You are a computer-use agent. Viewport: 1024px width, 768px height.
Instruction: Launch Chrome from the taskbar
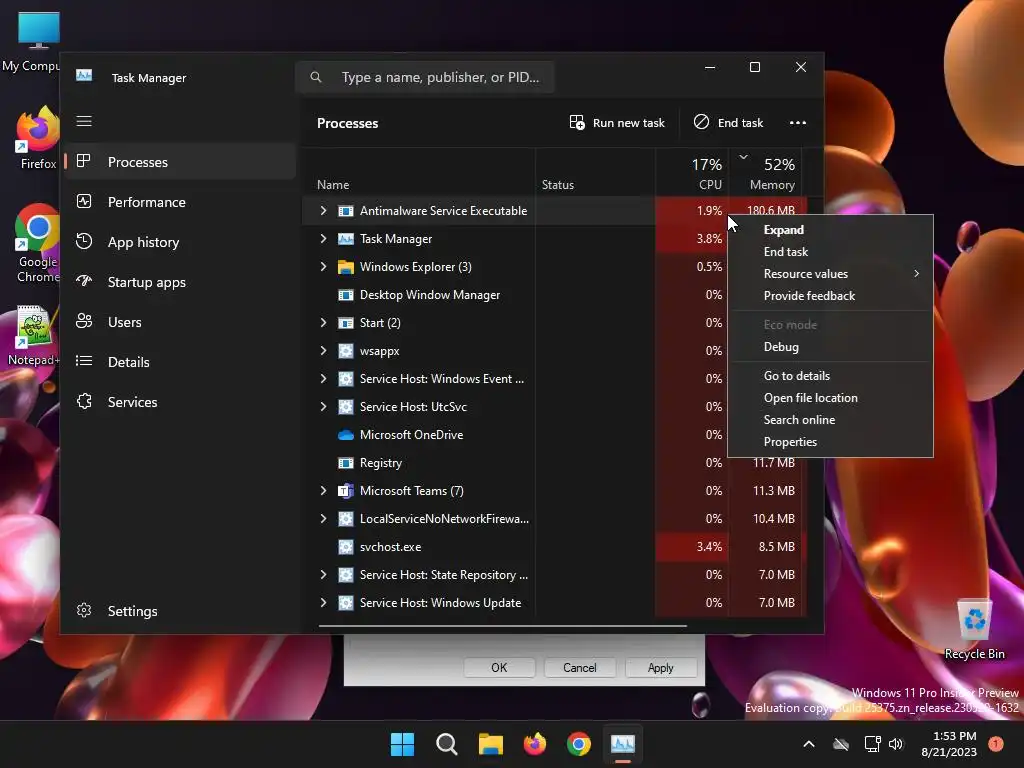[x=579, y=744]
